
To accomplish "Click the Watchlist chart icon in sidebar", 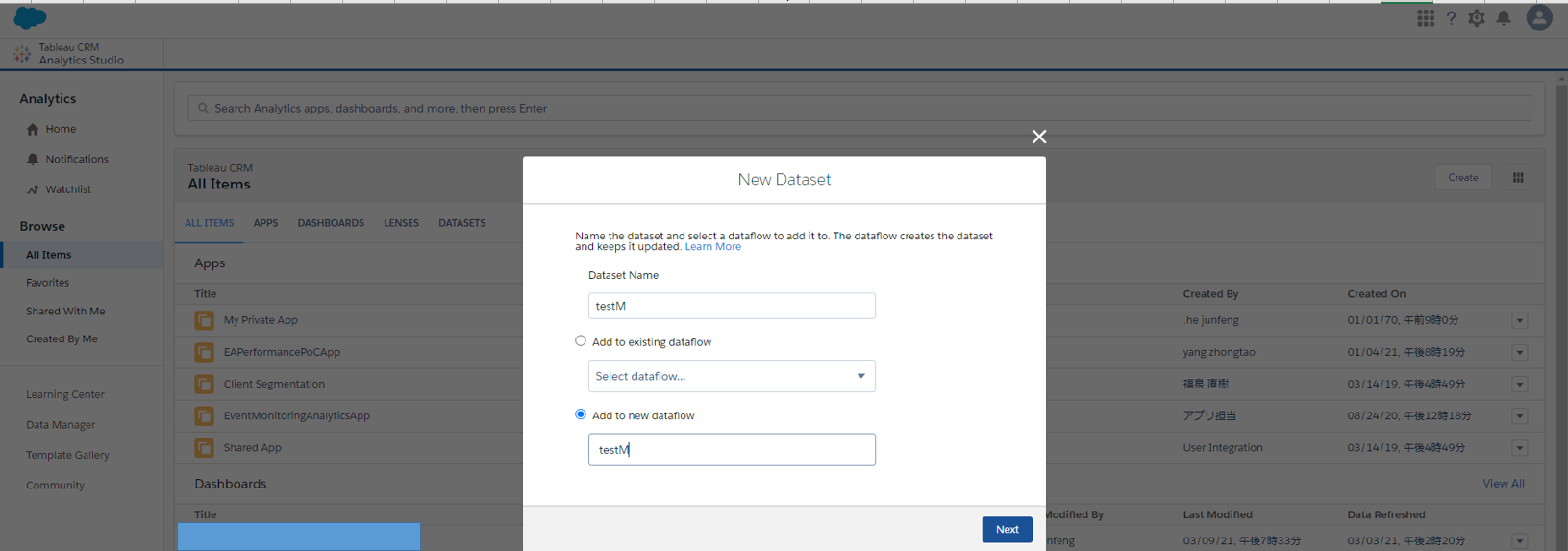I will click(33, 189).
